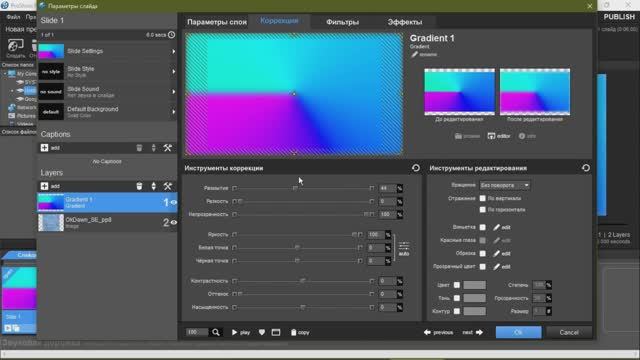Edit the crop (Обрезка) with its pencil icon
The width and height of the screenshot is (640, 360).
pos(496,253)
